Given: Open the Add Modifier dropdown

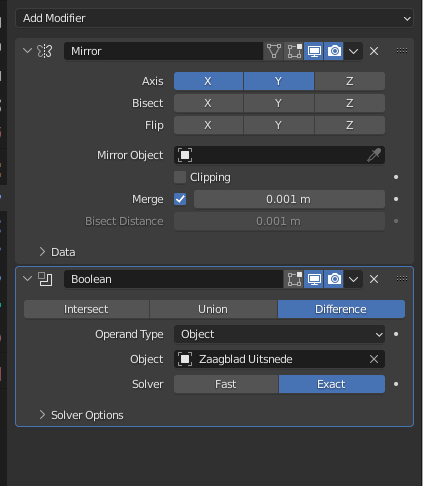Looking at the screenshot, I should (x=214, y=18).
